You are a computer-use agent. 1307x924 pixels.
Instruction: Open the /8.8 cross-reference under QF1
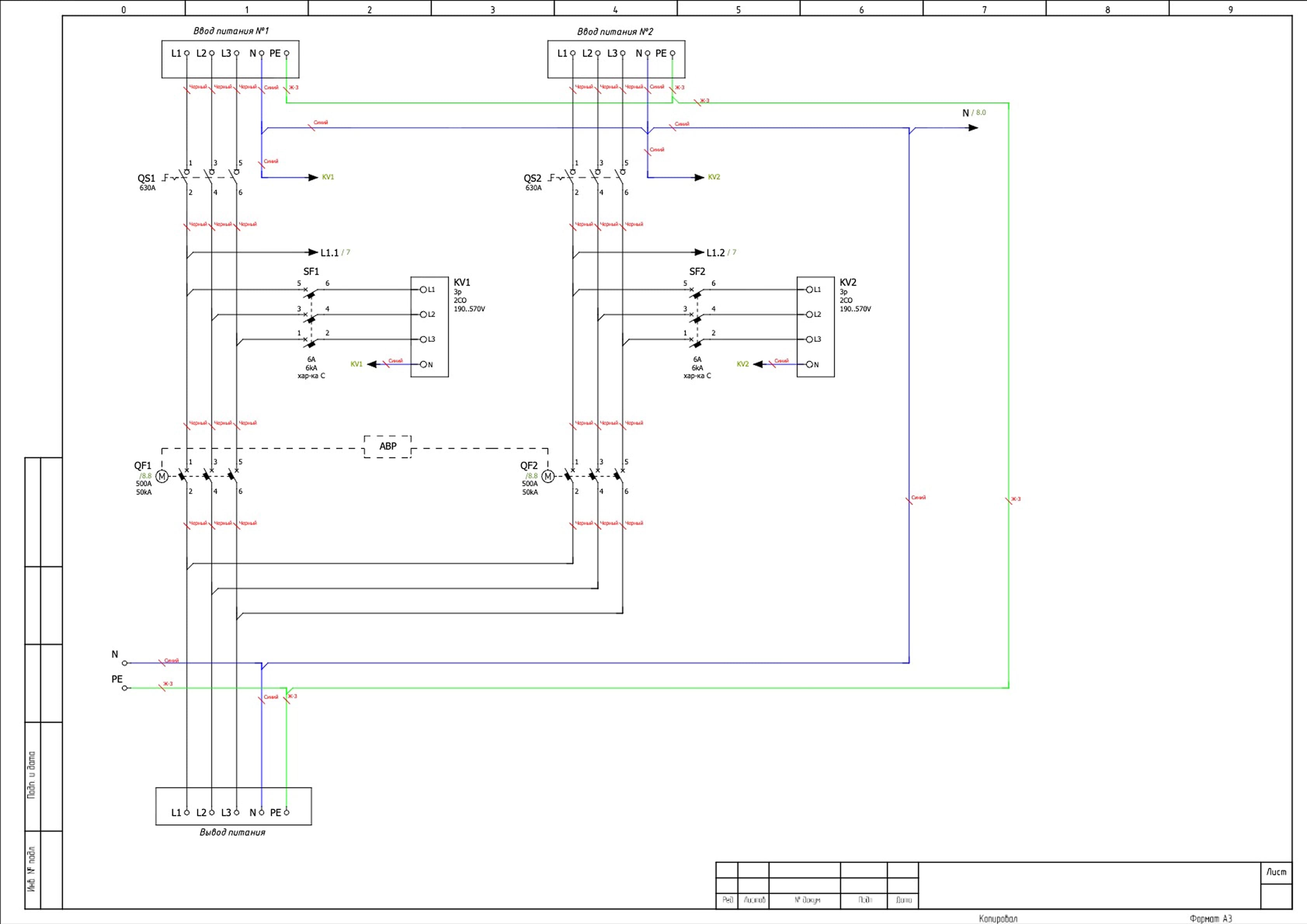click(x=146, y=476)
